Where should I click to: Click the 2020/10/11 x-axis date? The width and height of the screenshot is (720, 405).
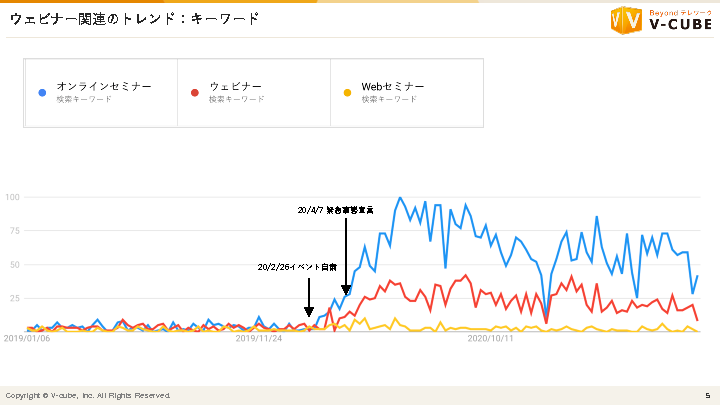491,339
